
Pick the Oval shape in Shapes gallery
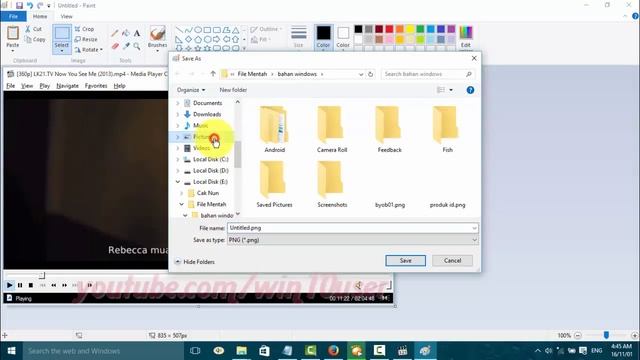click(x=198, y=30)
